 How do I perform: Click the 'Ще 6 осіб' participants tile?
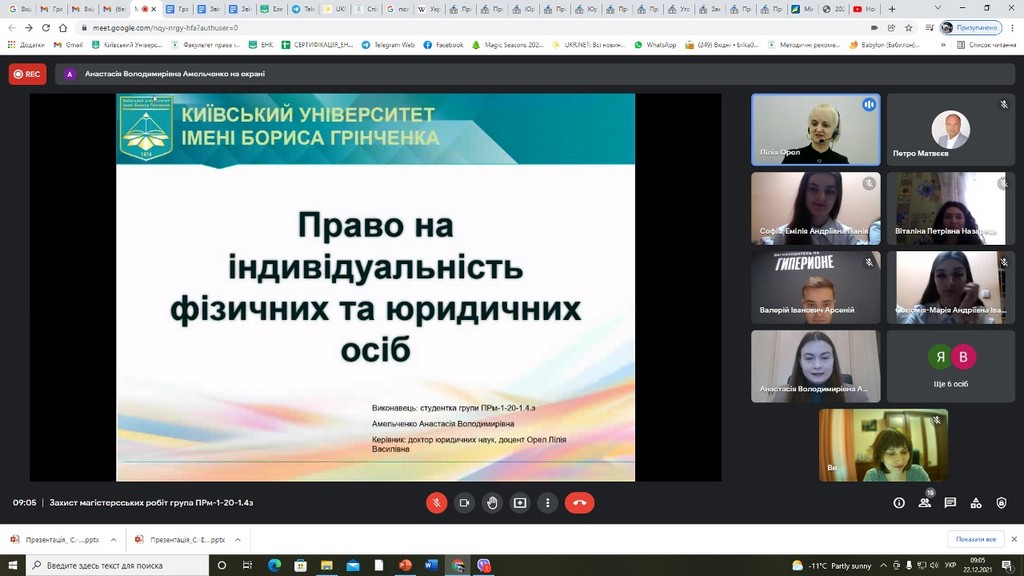(950, 366)
